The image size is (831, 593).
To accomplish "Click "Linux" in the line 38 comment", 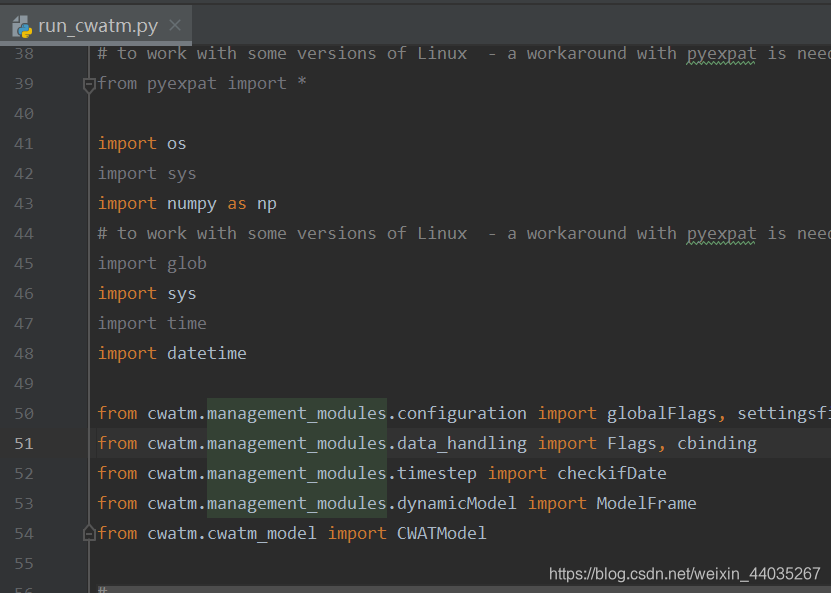I will tap(442, 54).
